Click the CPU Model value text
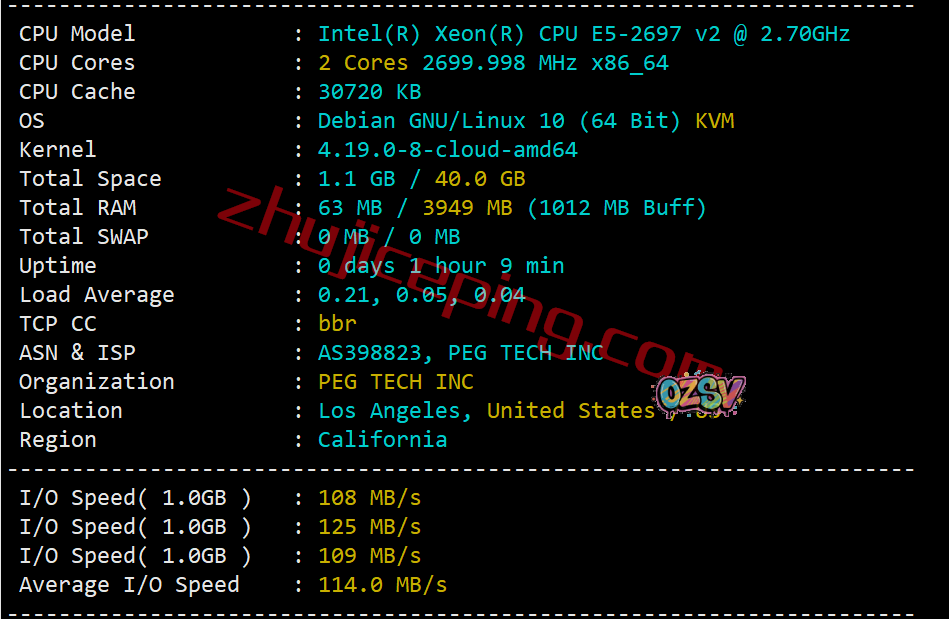The width and height of the screenshot is (949, 619). coord(584,34)
